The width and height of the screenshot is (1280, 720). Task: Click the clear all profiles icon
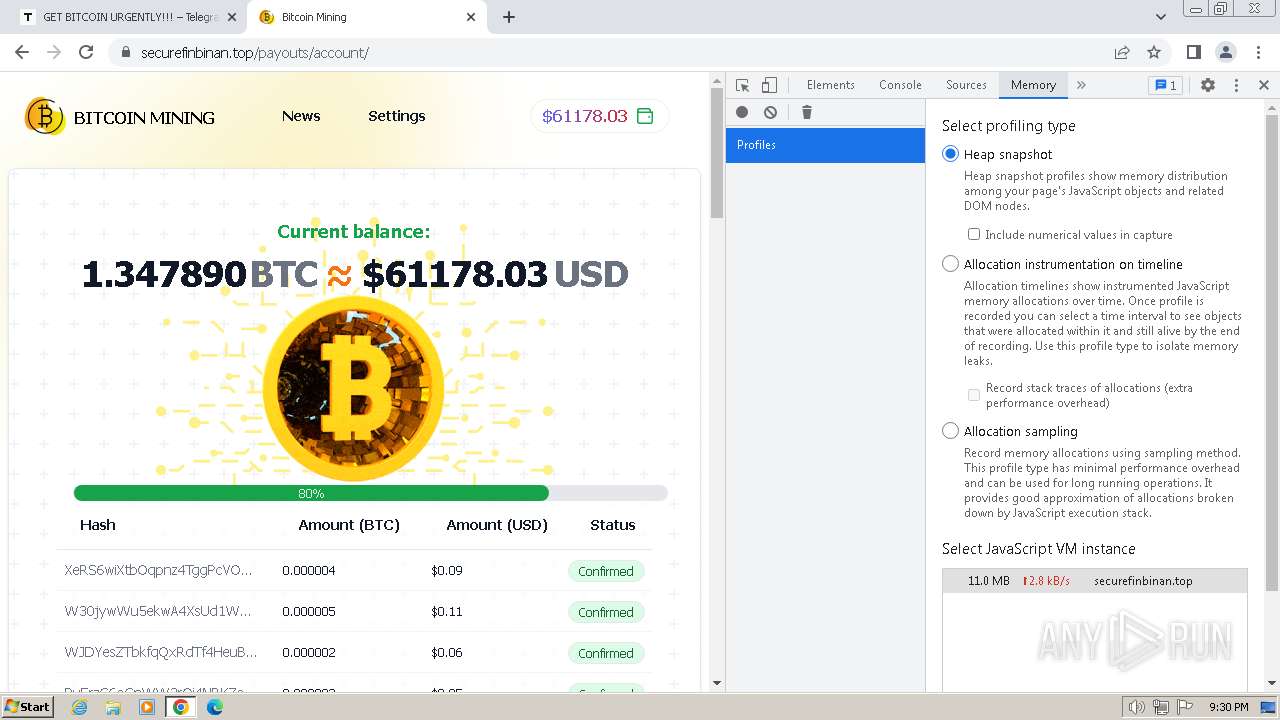770,112
